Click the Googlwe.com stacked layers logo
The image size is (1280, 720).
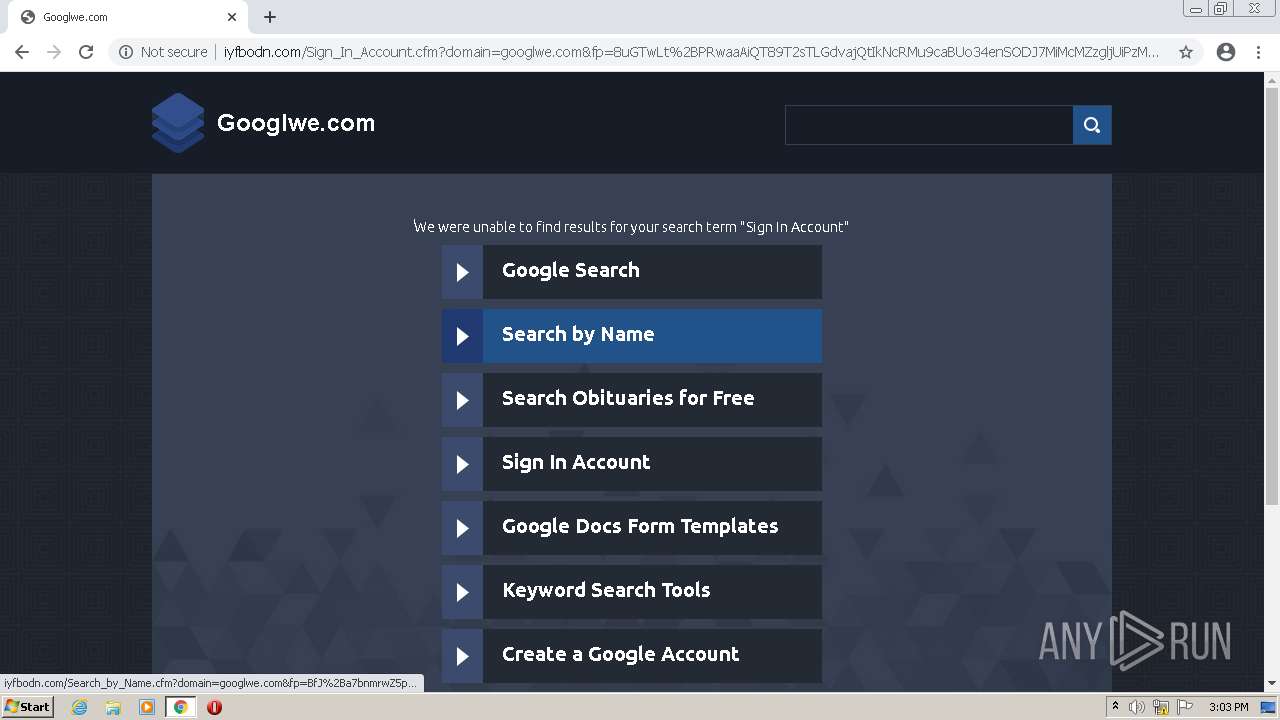178,123
